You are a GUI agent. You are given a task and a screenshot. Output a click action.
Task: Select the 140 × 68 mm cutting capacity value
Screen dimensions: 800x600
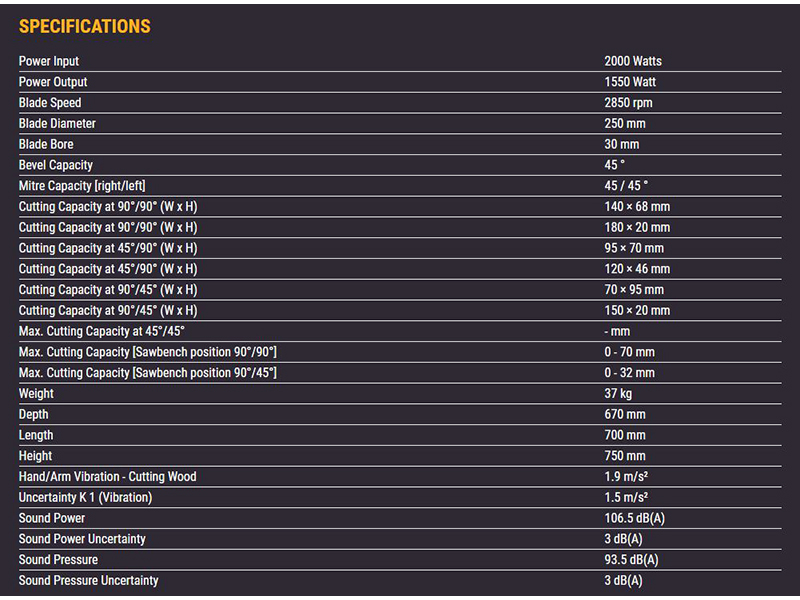[637, 207]
